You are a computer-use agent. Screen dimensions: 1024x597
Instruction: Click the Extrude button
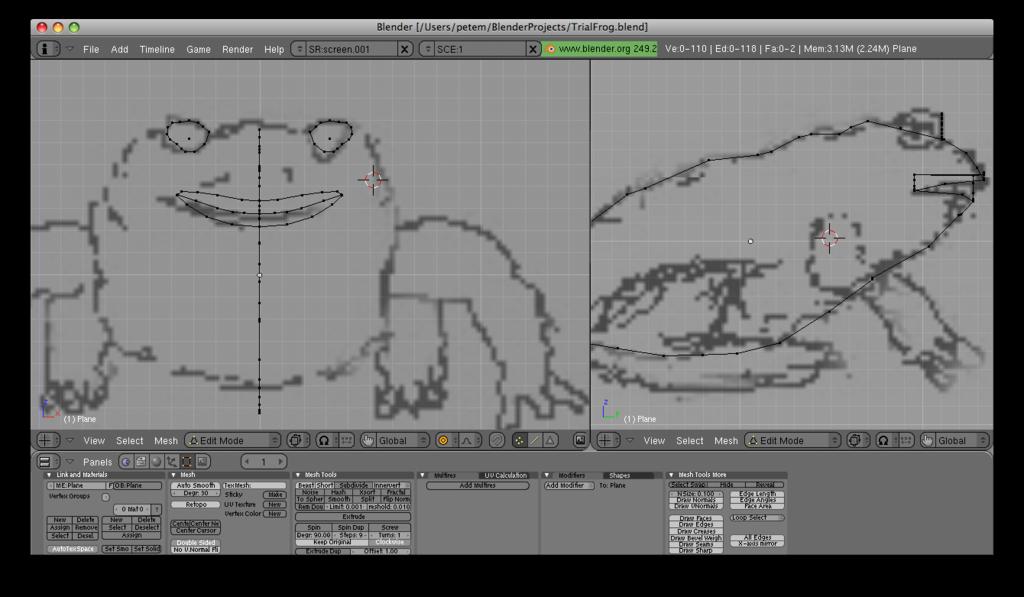pos(353,517)
